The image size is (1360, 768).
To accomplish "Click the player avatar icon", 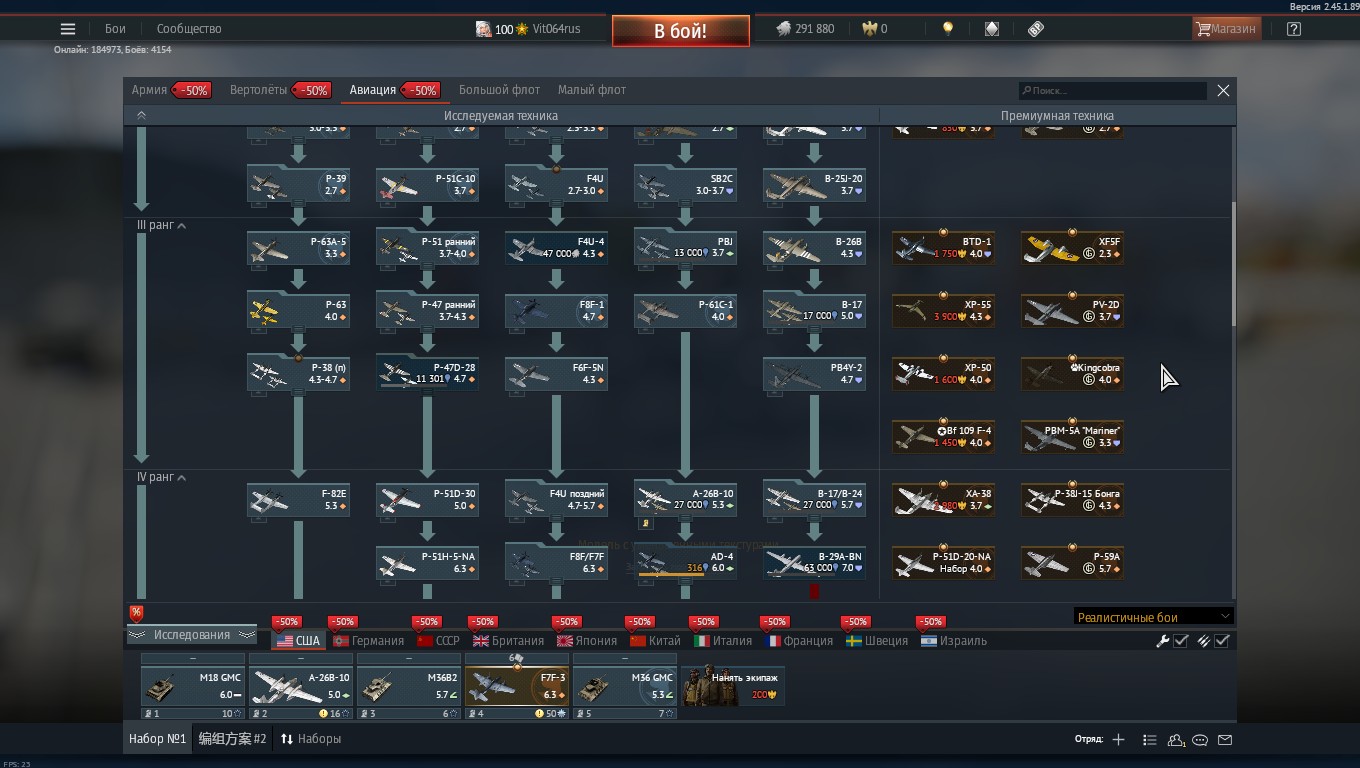I will coord(483,29).
